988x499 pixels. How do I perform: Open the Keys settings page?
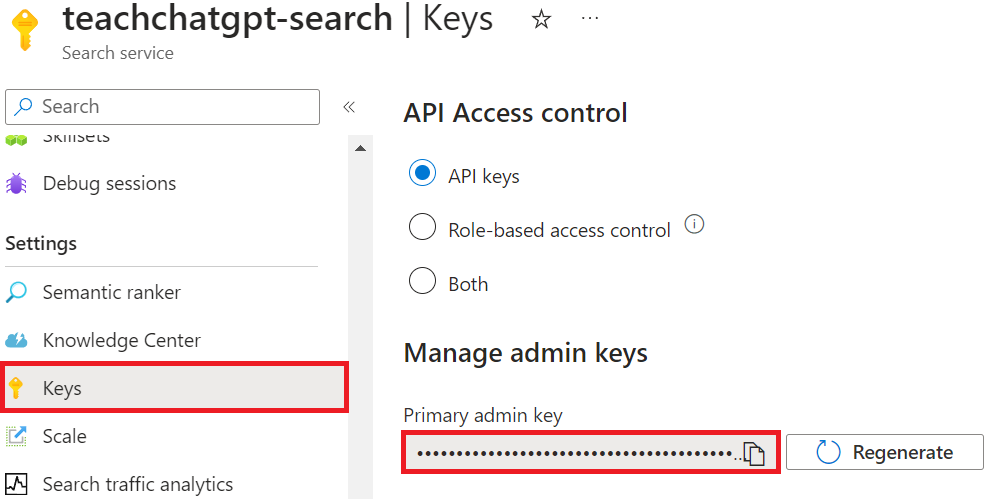[x=62, y=388]
